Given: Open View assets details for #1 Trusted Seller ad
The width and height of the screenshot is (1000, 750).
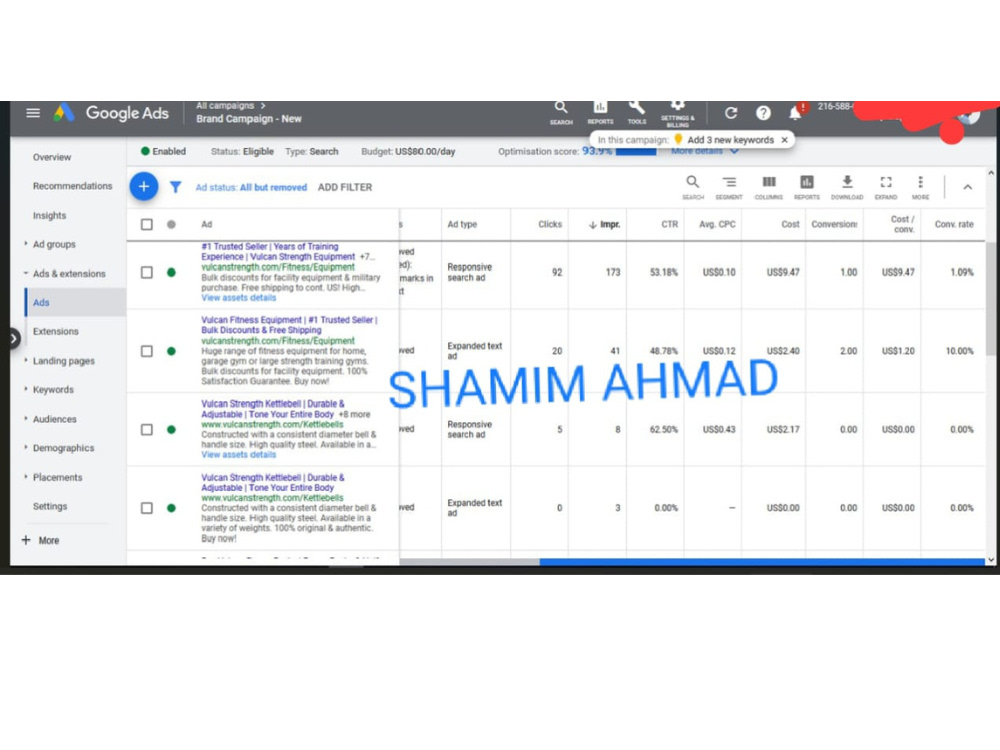Looking at the screenshot, I should [239, 298].
